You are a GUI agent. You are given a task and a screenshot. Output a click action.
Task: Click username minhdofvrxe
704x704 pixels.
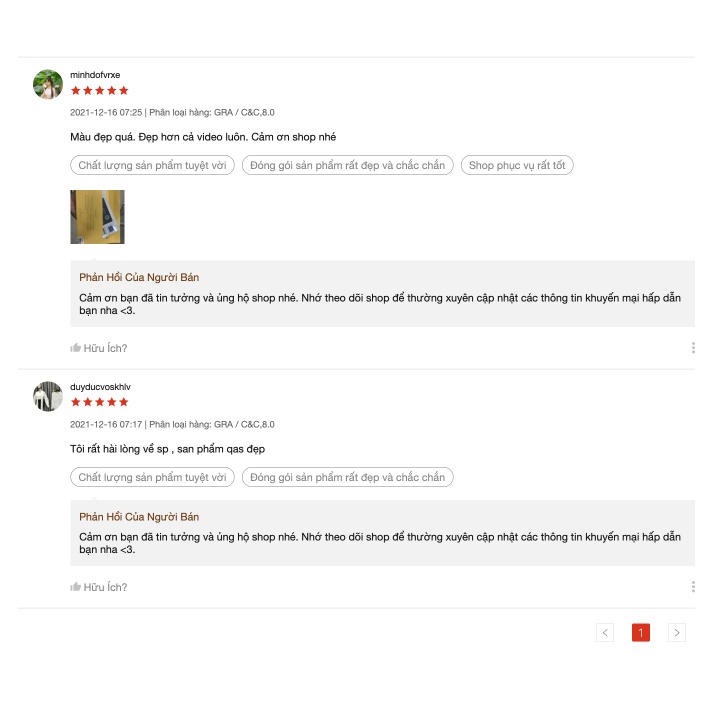click(95, 75)
